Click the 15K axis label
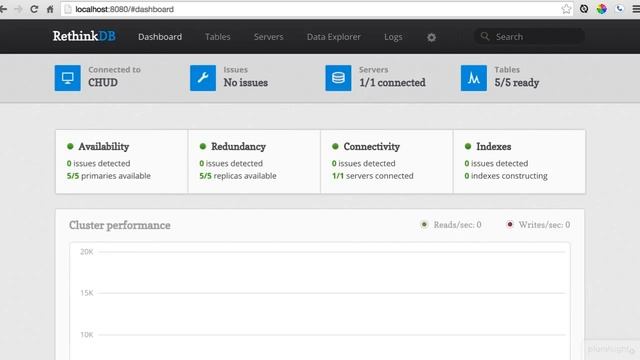Screen dimensions: 640x360 (87, 293)
